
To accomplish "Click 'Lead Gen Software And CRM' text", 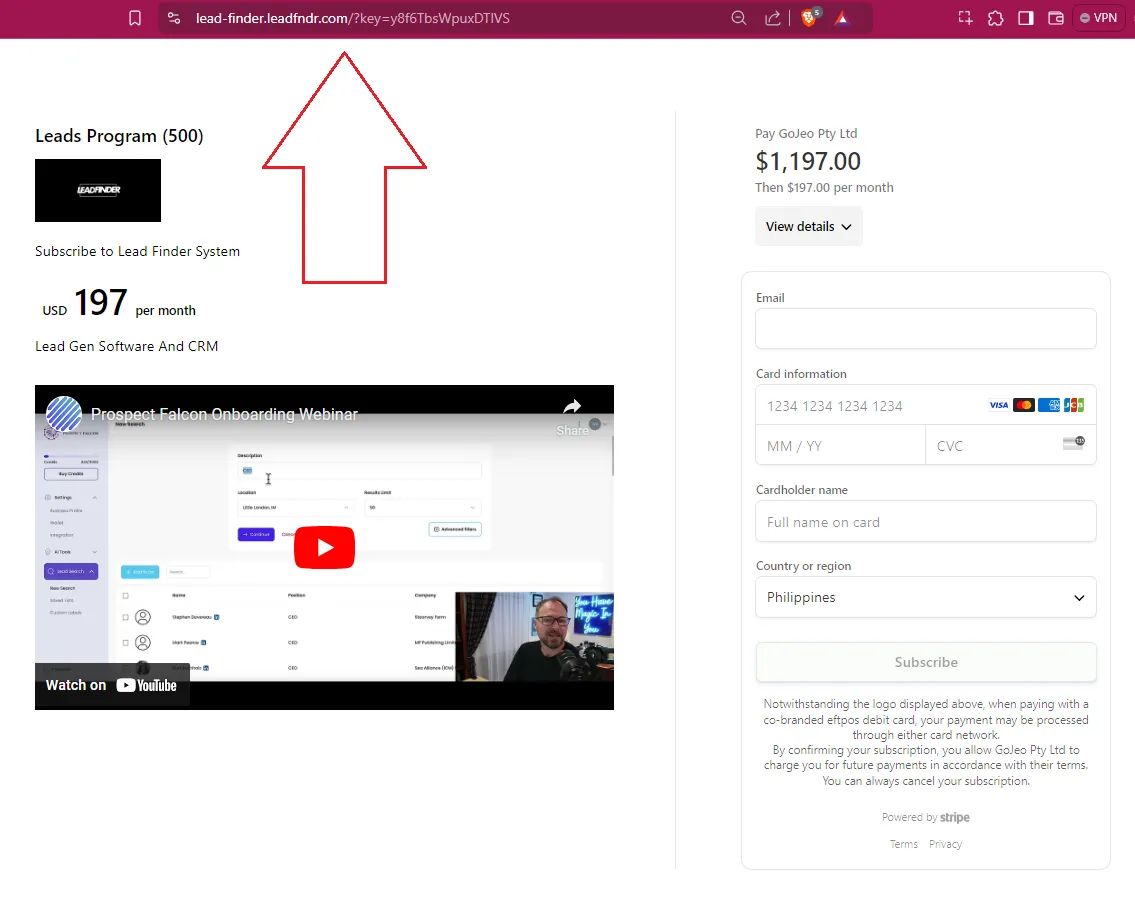I will [127, 346].
